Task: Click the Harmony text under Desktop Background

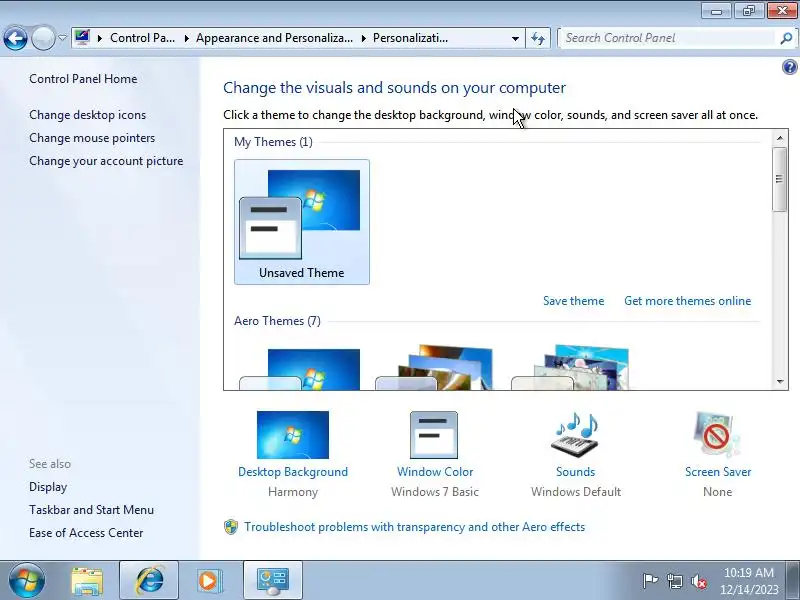Action: tap(293, 492)
